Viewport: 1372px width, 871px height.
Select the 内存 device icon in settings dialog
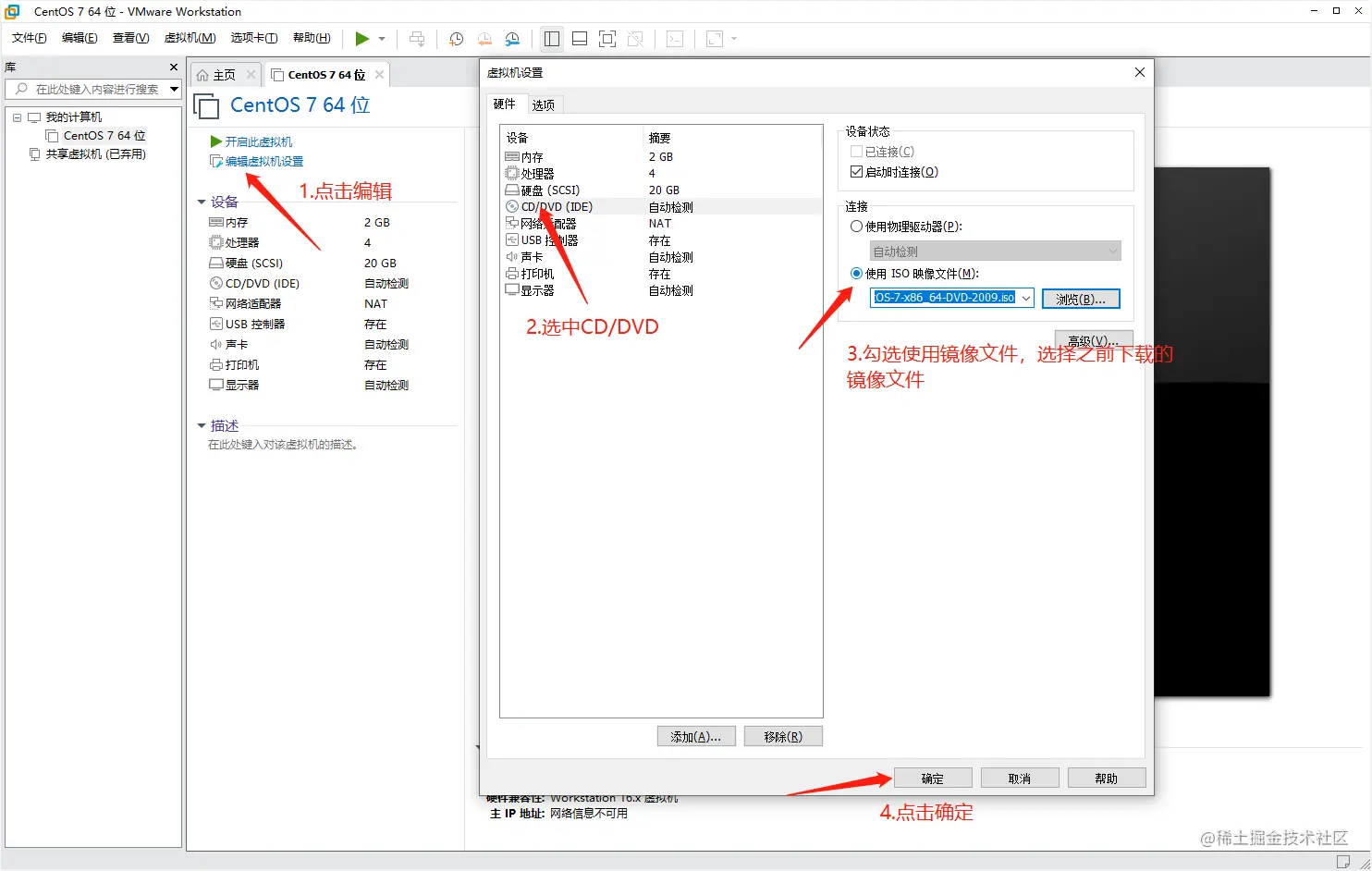(x=512, y=157)
